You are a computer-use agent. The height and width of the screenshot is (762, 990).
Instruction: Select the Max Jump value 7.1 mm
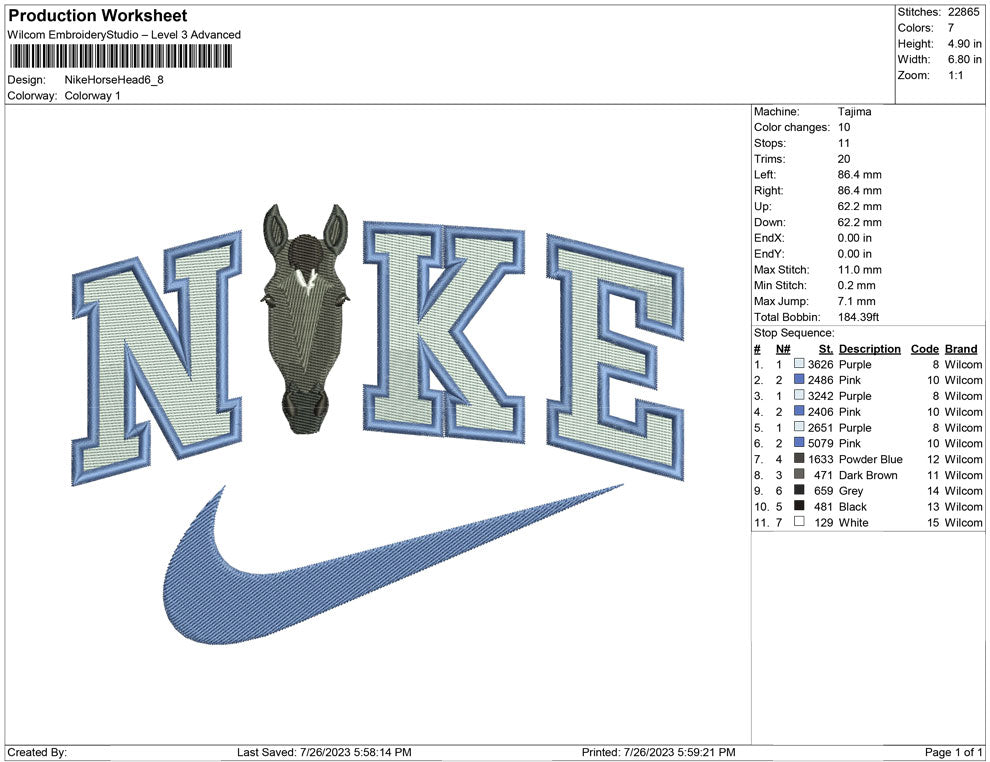point(857,301)
